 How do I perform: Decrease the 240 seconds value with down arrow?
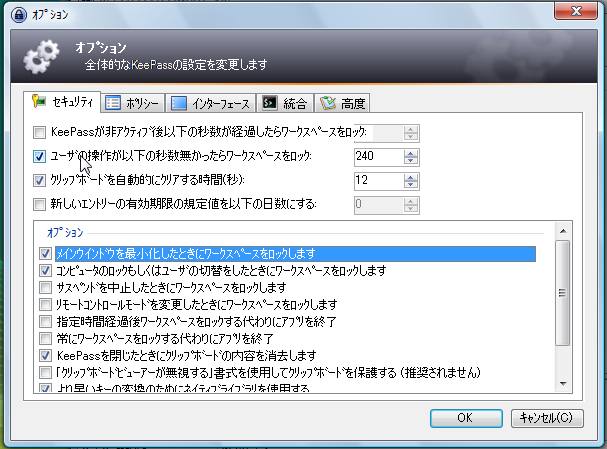[411, 161]
